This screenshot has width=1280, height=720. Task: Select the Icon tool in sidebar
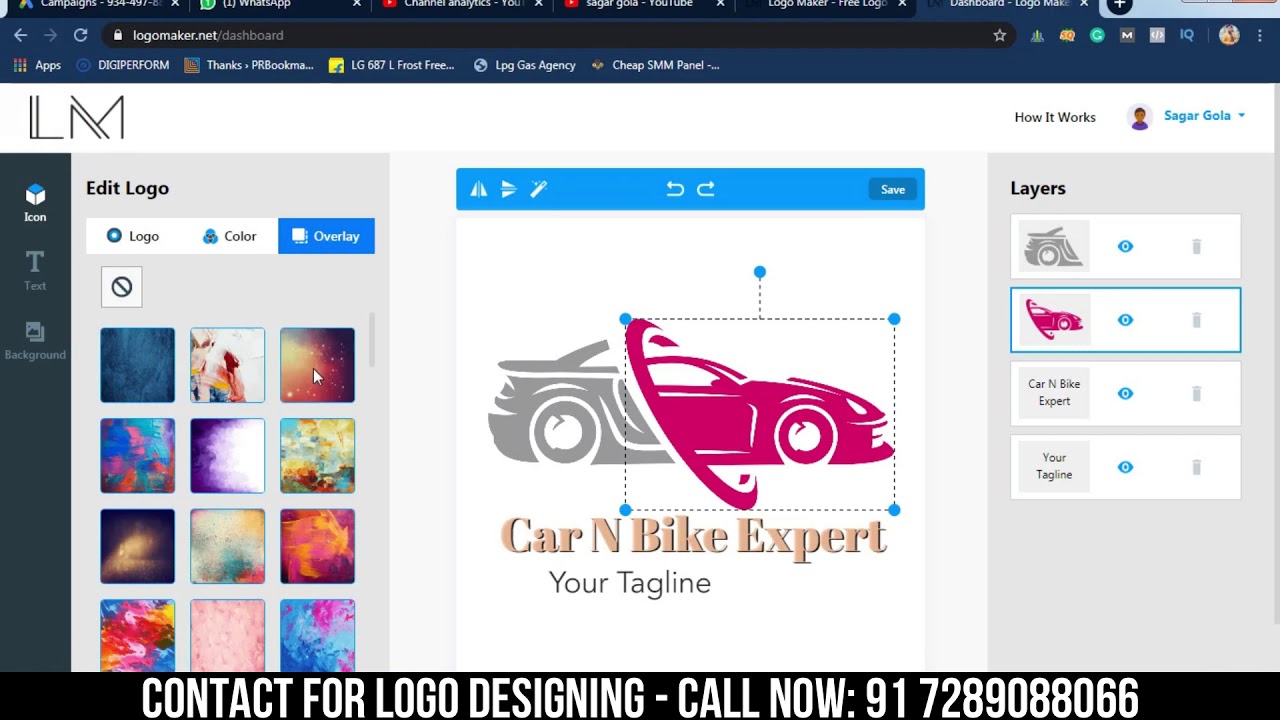tap(35, 202)
